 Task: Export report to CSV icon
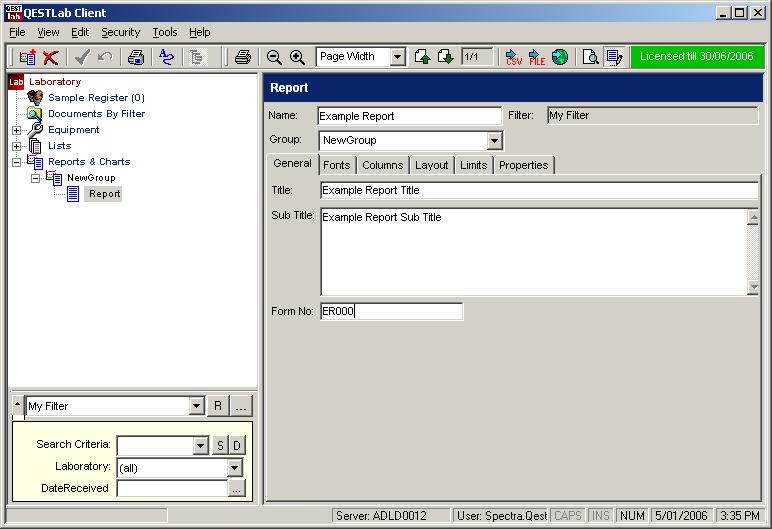pos(513,57)
